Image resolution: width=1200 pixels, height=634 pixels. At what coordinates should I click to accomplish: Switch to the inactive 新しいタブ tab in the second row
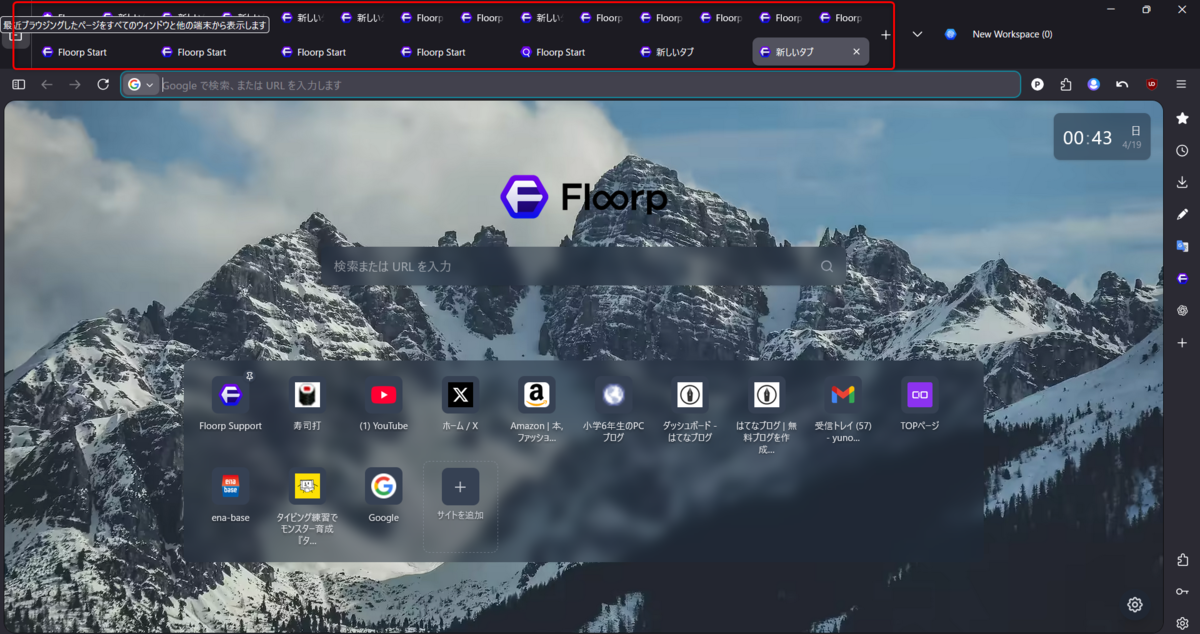coord(690,52)
